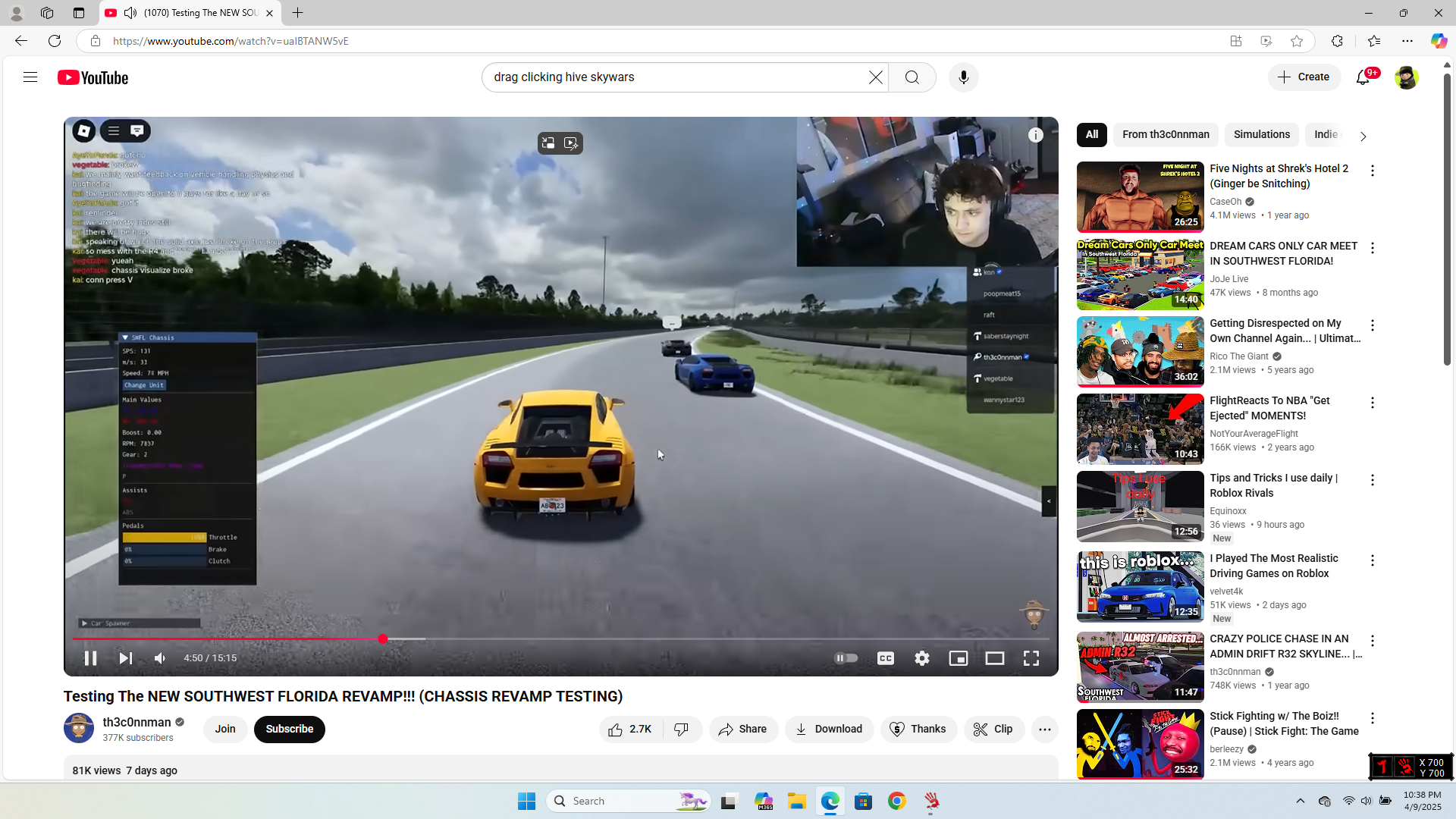Open the Copilot sidebar icon

point(1439,41)
